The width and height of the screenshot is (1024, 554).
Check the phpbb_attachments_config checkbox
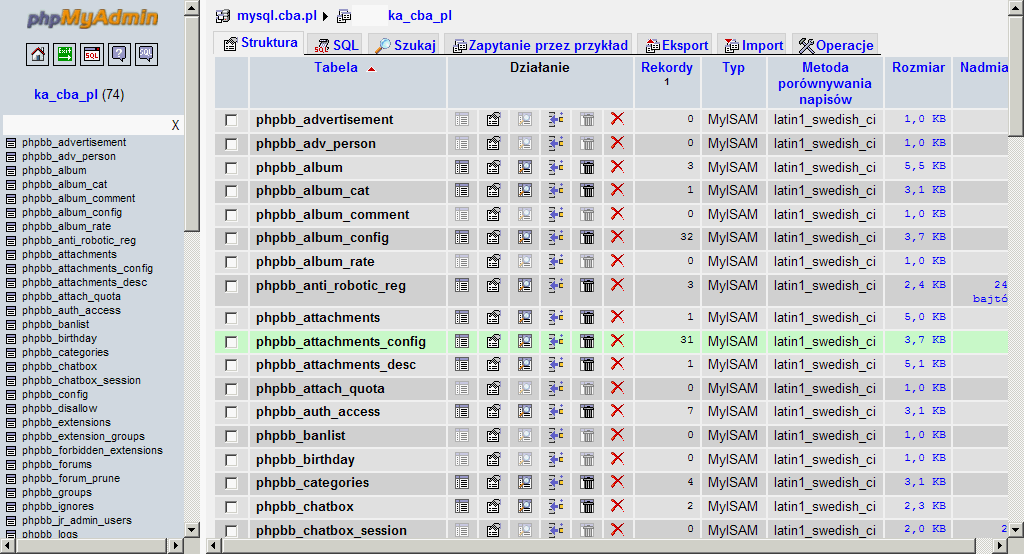coord(231,342)
